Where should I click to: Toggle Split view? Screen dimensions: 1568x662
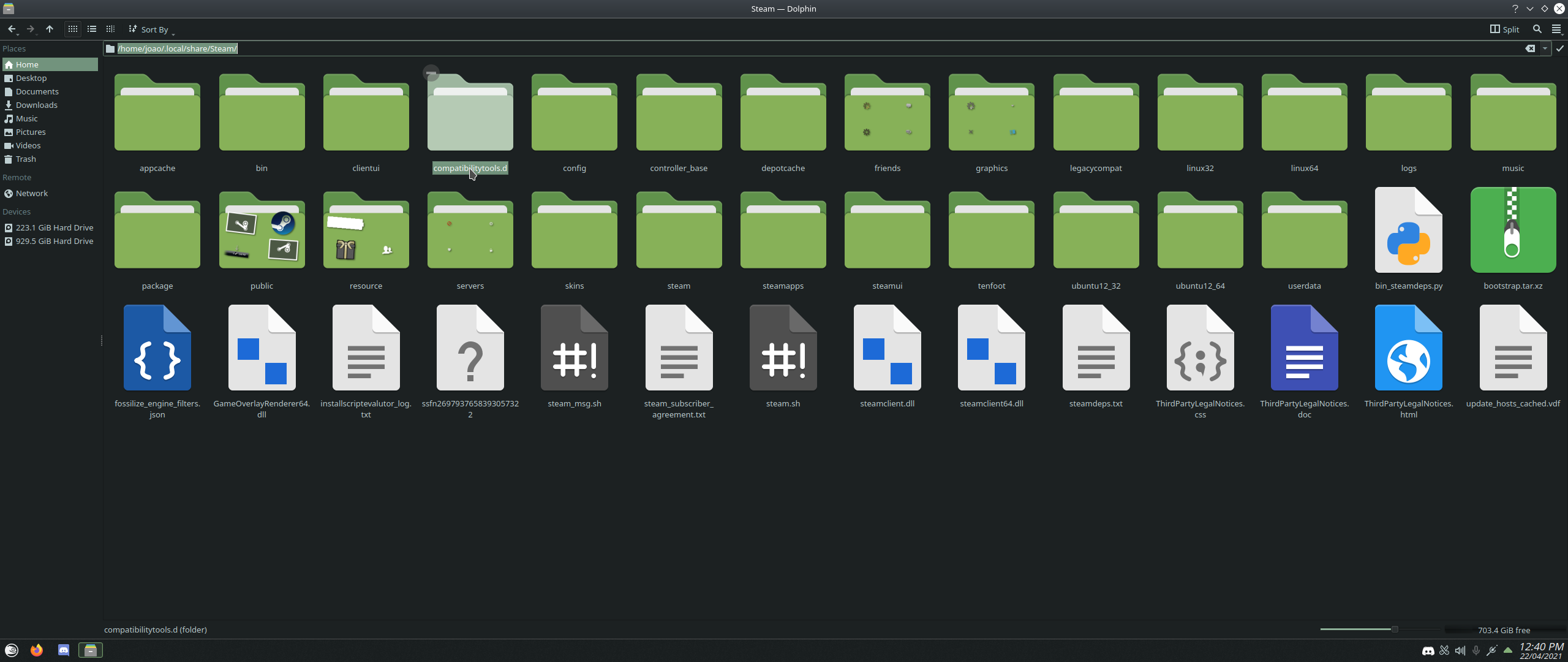point(1505,29)
